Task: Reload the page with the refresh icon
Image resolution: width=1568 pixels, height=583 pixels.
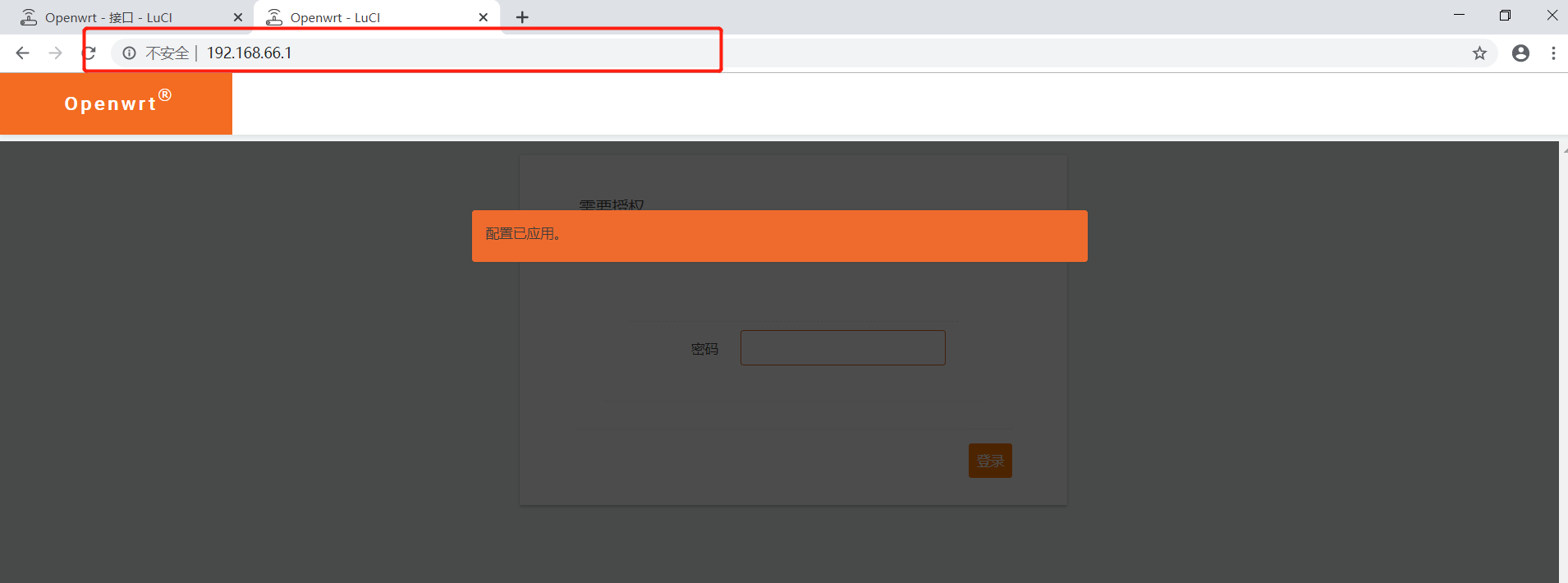Action: coord(89,53)
